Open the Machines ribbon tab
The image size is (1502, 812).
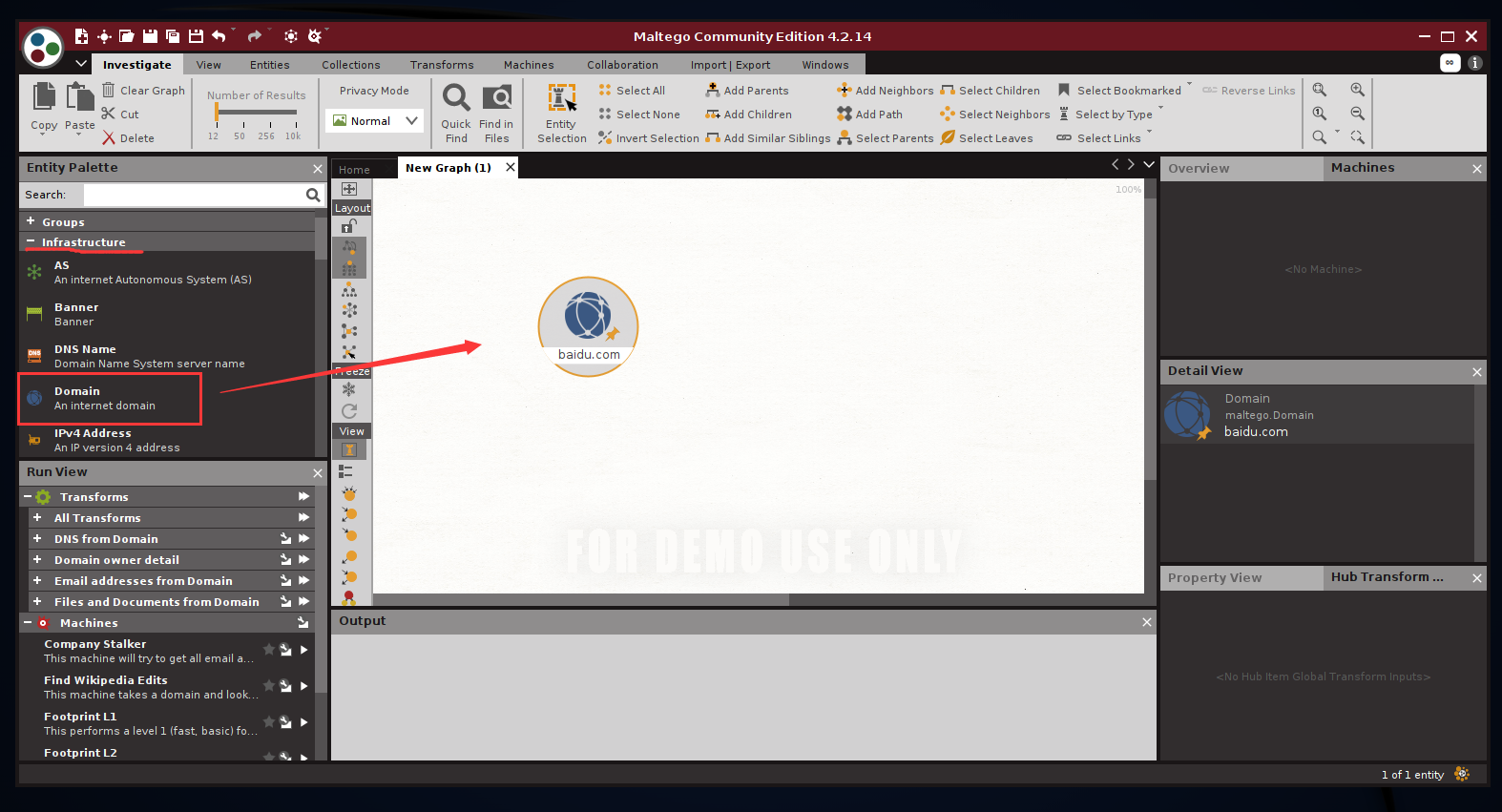[x=529, y=65]
